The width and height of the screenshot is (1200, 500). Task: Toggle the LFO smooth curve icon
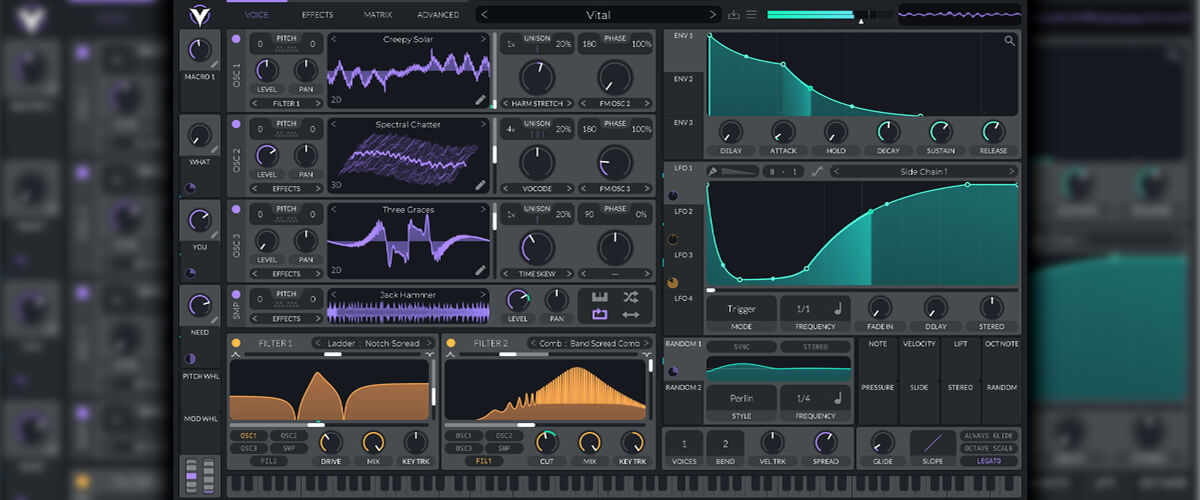[x=817, y=171]
